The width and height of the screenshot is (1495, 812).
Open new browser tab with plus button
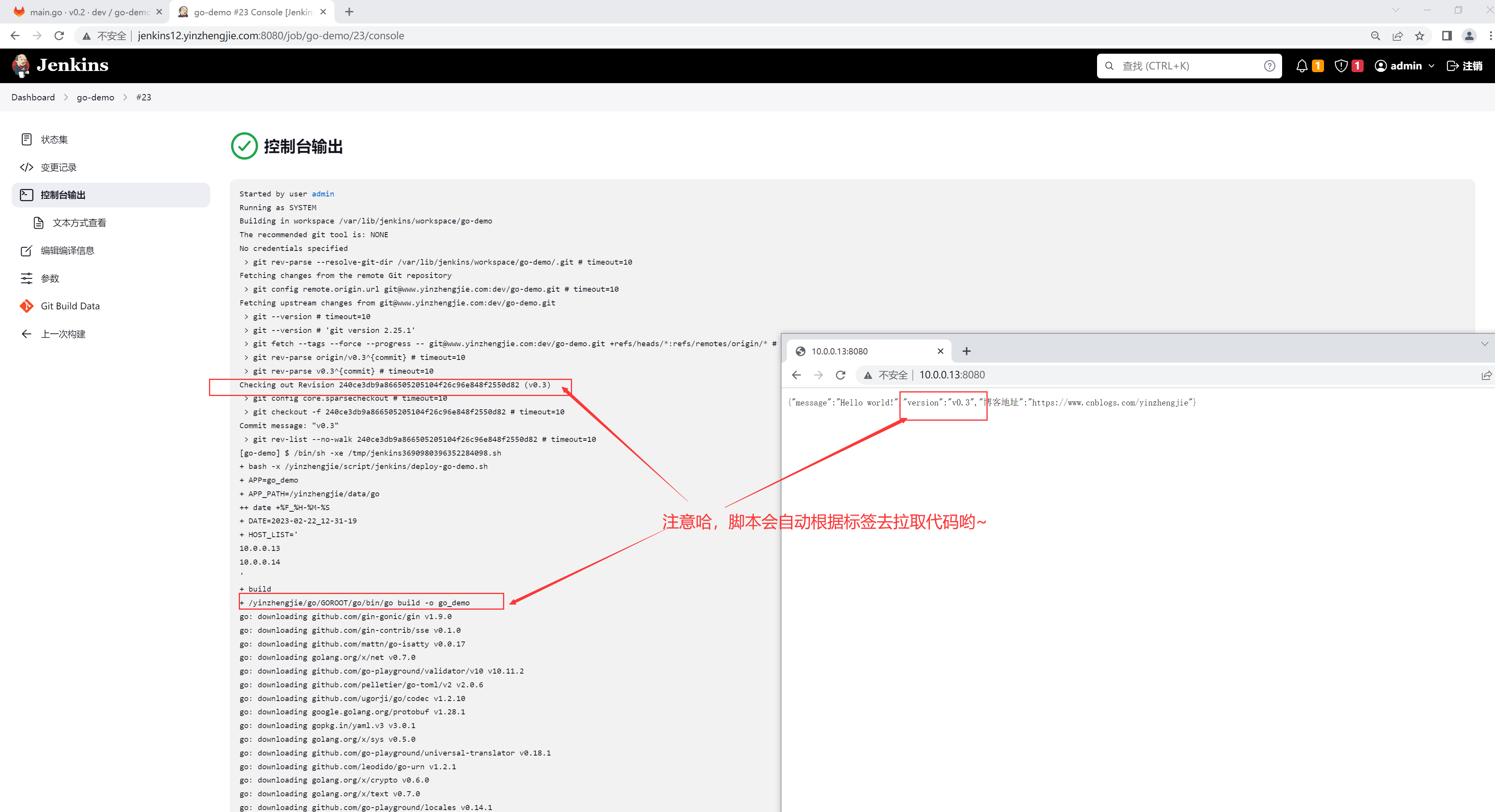point(349,12)
